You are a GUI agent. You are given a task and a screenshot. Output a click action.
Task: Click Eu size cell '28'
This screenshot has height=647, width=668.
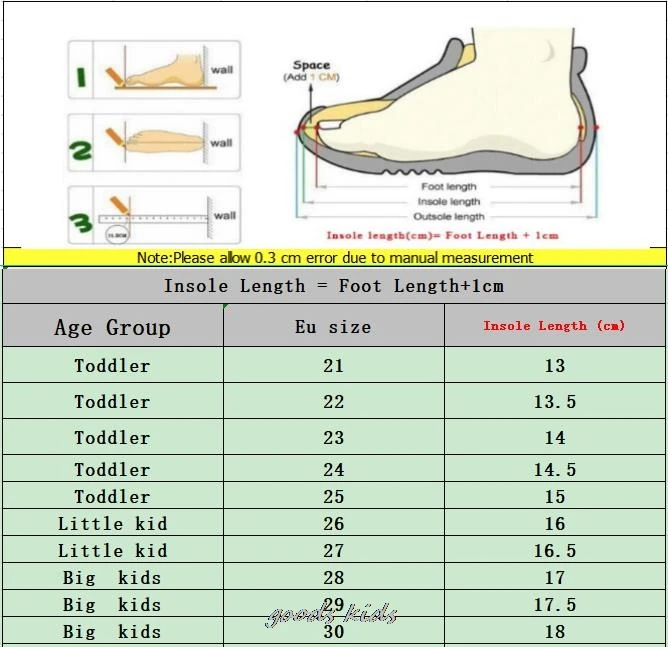[x=334, y=577]
